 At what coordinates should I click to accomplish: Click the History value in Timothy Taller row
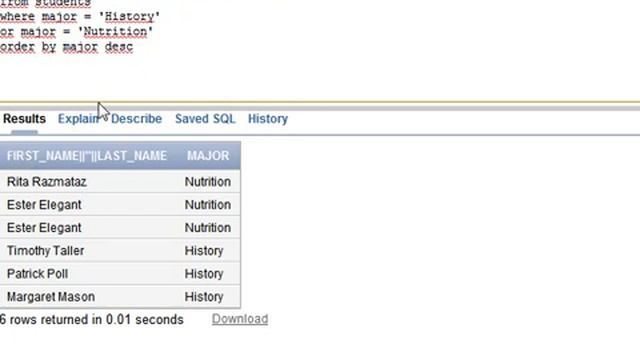pos(204,251)
